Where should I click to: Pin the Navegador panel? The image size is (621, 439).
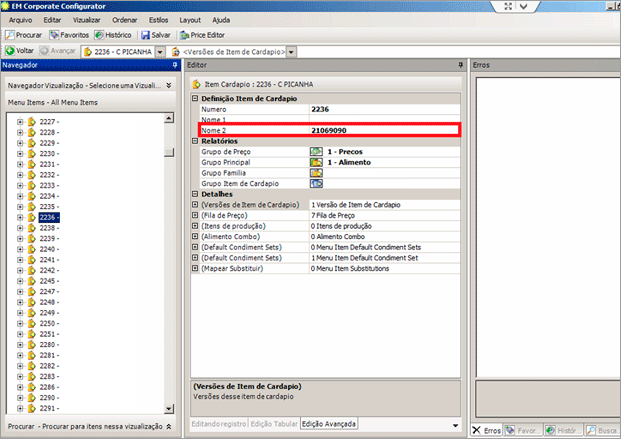176,65
